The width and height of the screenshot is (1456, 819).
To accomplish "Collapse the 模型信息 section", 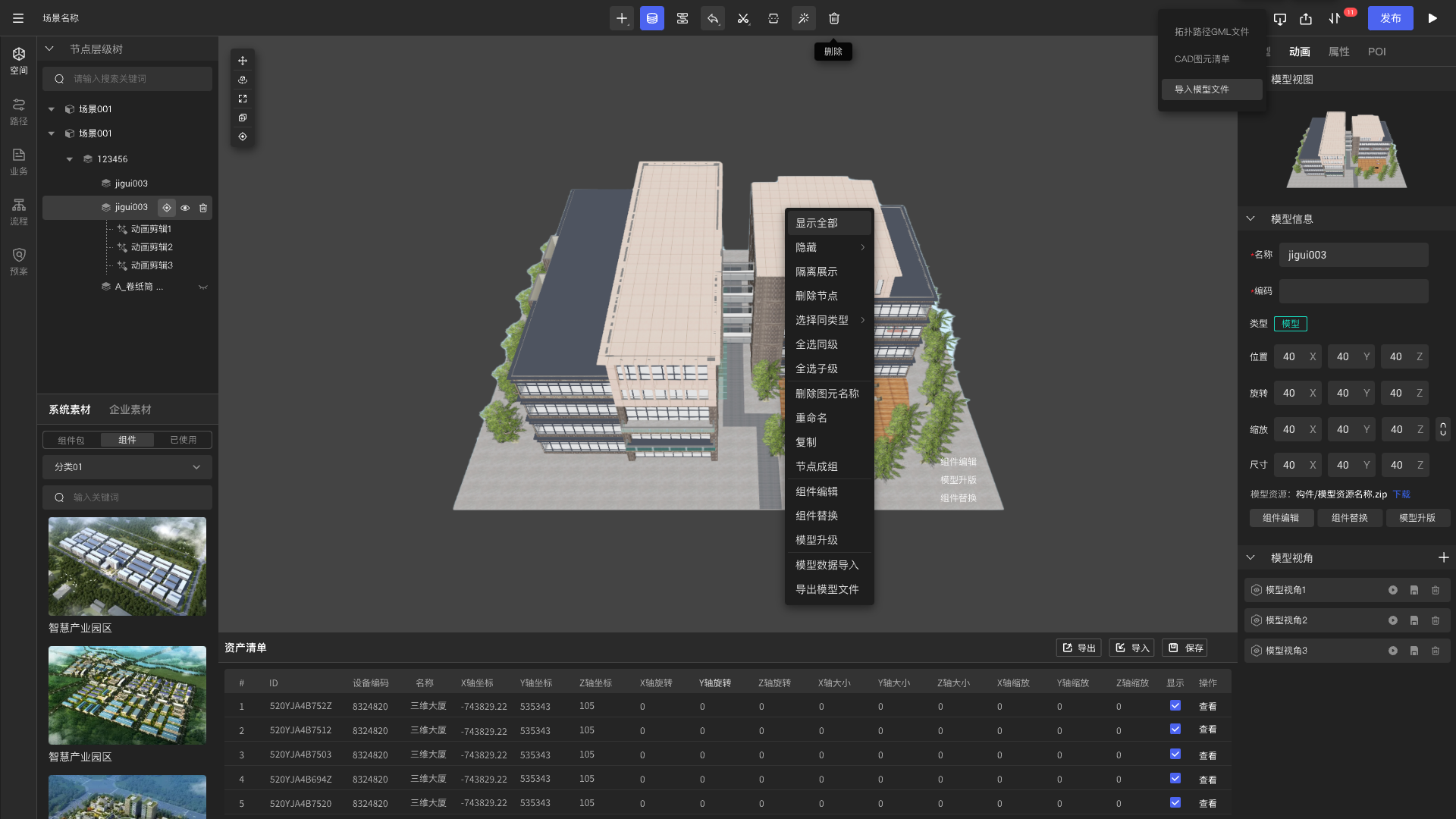I will [1250, 218].
